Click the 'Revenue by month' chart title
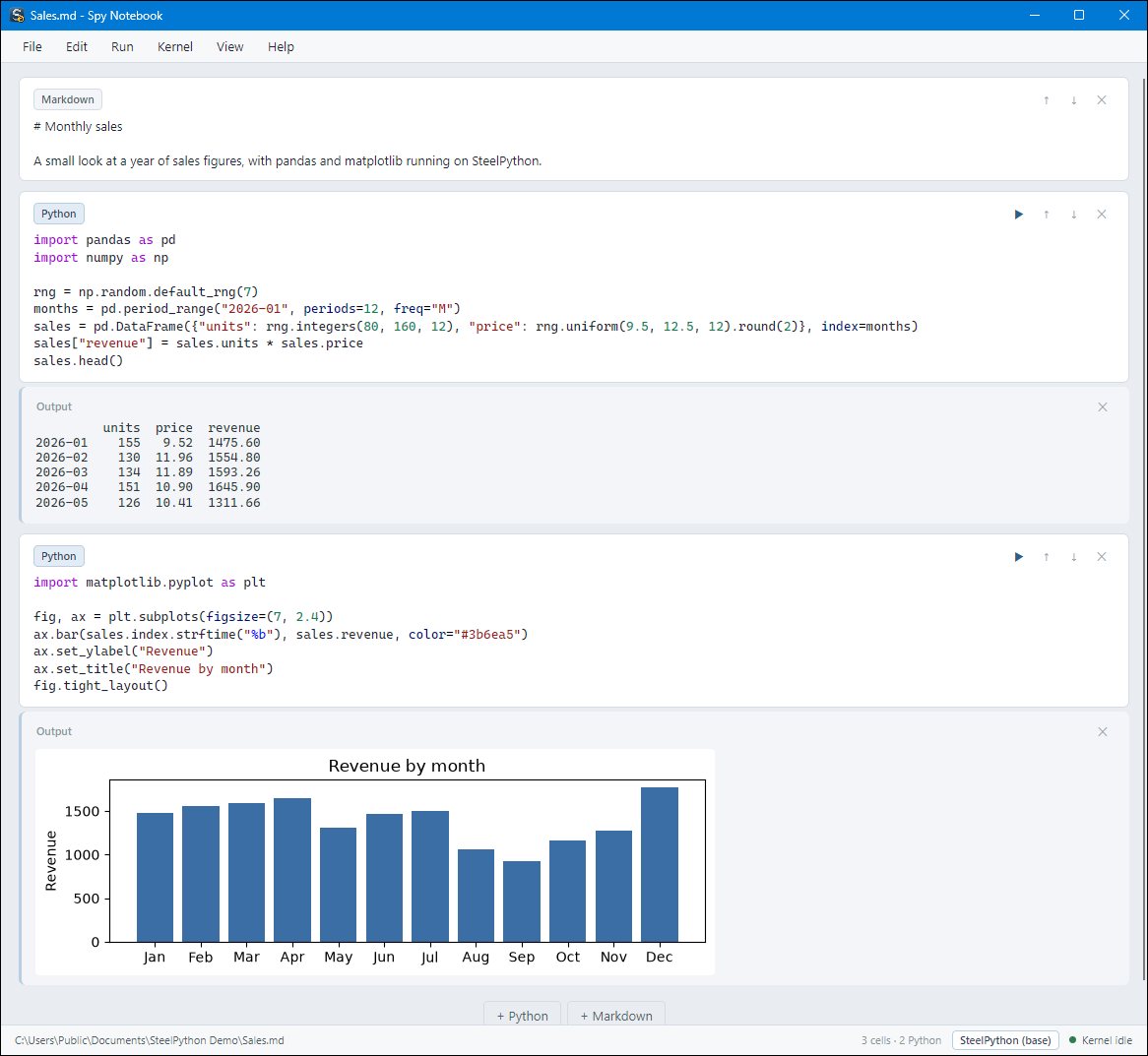 pyautogui.click(x=407, y=767)
